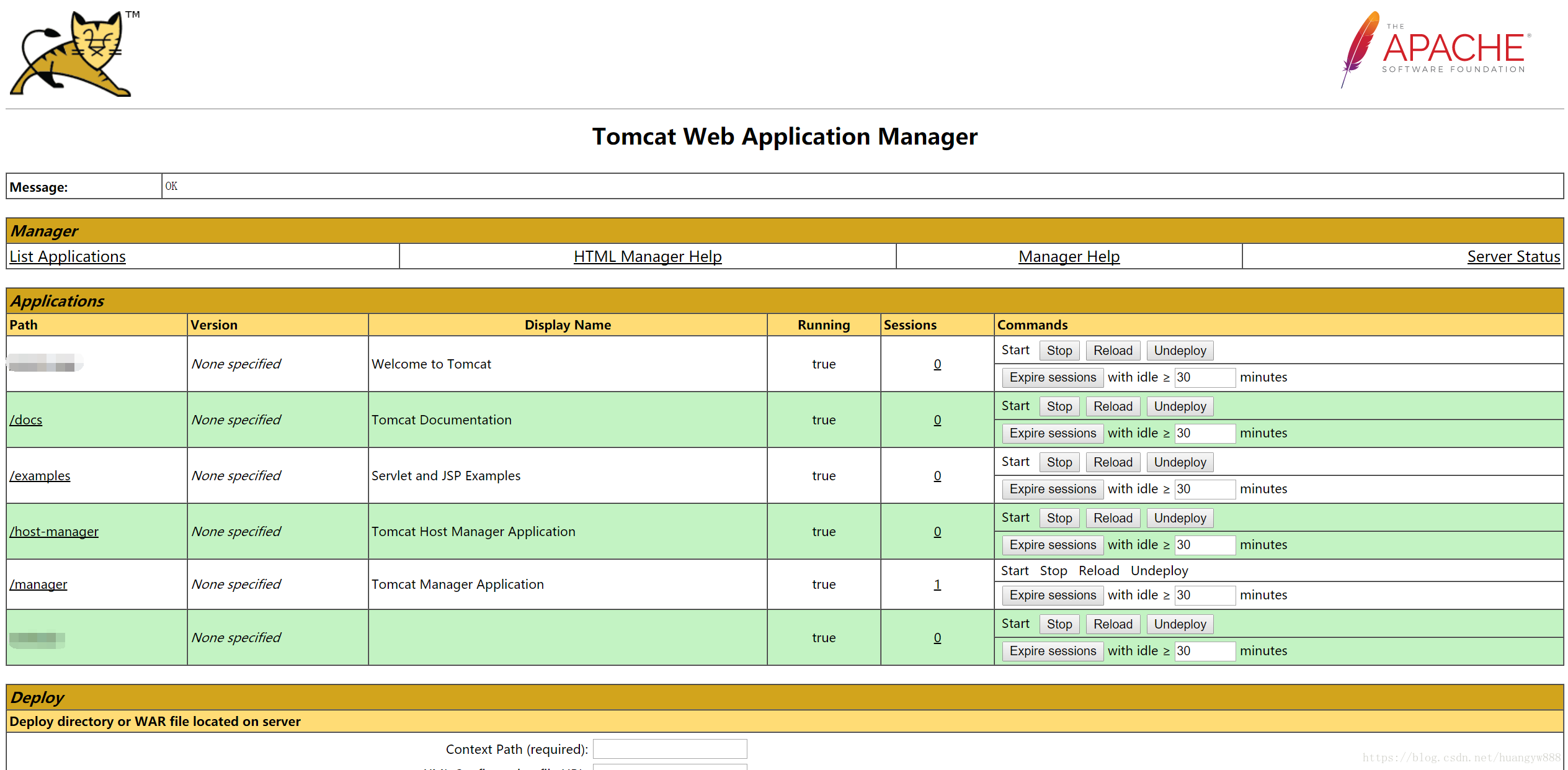Click the 'Running' column header
This screenshot has width=1568, height=770.
824,325
